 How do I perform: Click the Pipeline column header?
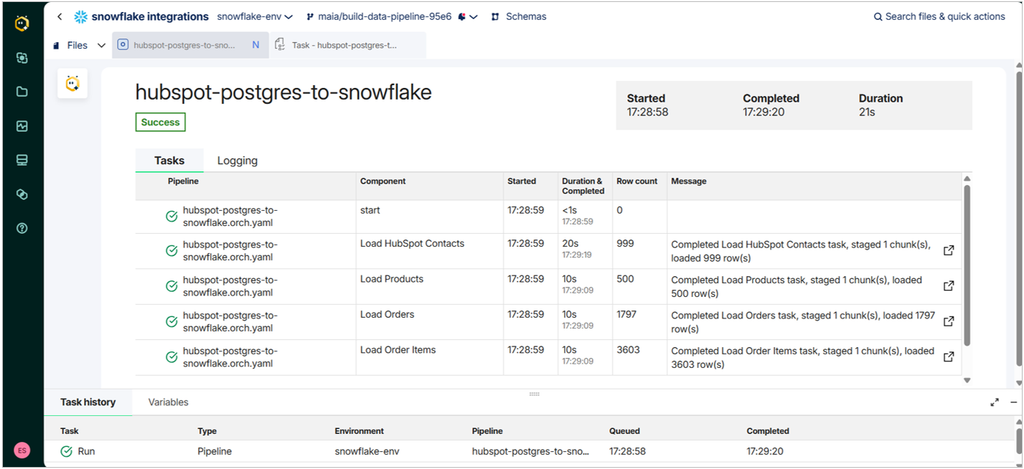(x=183, y=181)
